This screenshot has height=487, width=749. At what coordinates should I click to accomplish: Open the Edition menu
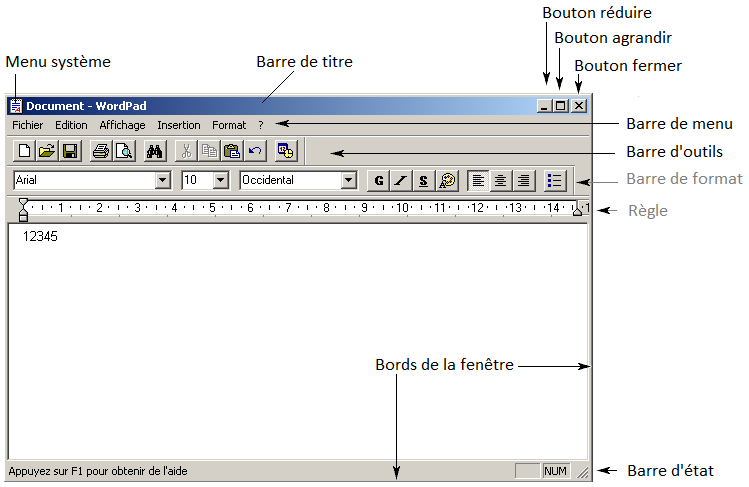click(x=71, y=125)
